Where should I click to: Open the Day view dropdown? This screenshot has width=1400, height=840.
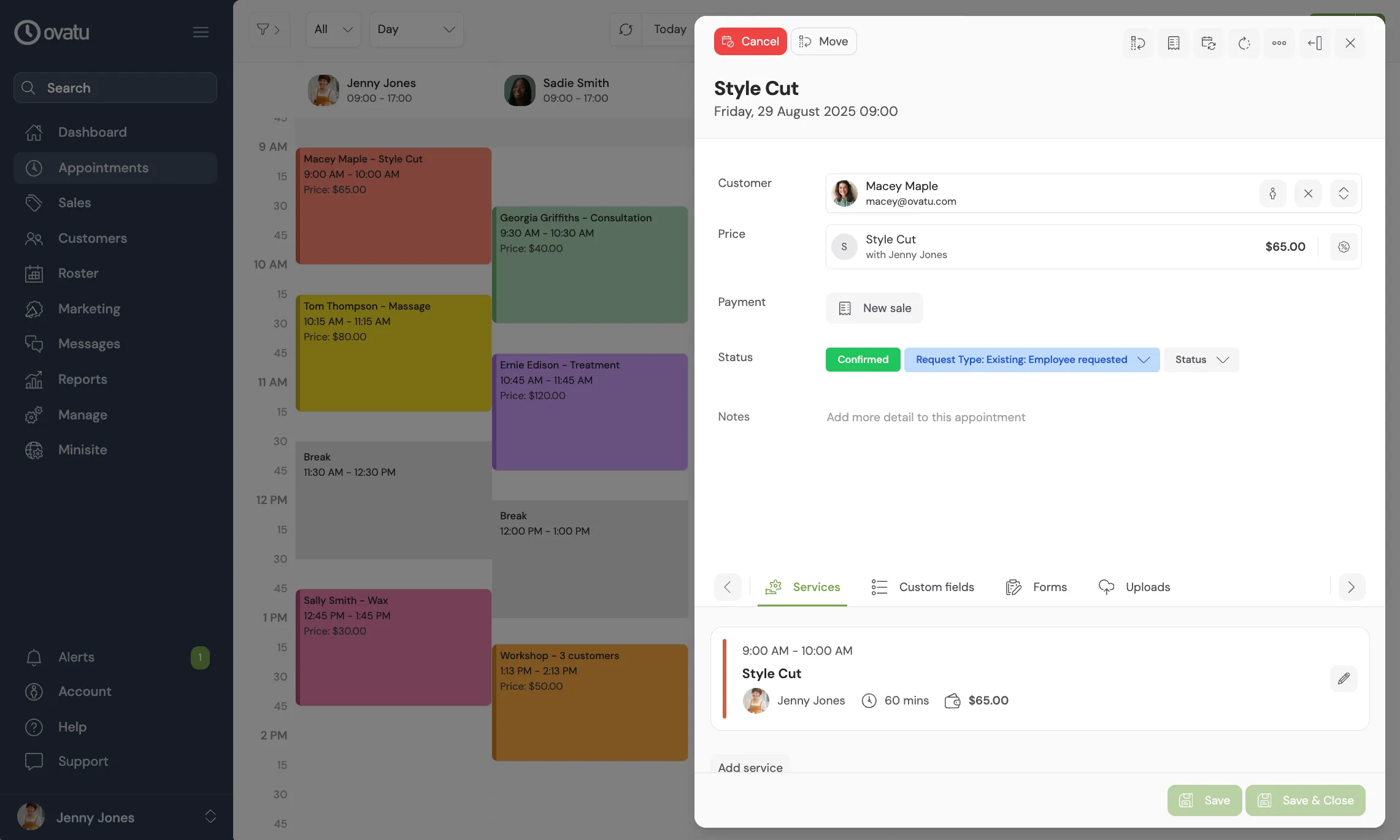tap(416, 29)
